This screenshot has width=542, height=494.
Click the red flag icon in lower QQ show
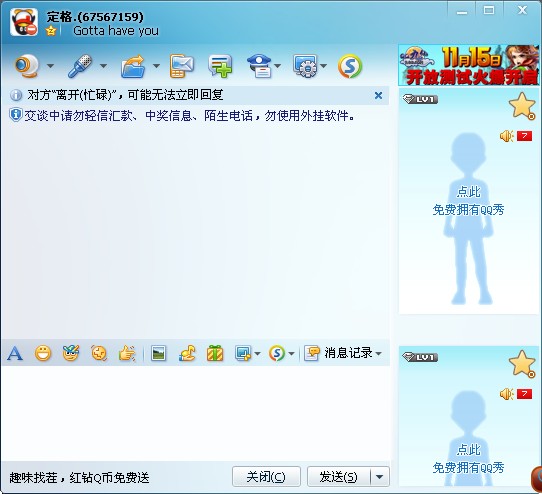(x=524, y=394)
